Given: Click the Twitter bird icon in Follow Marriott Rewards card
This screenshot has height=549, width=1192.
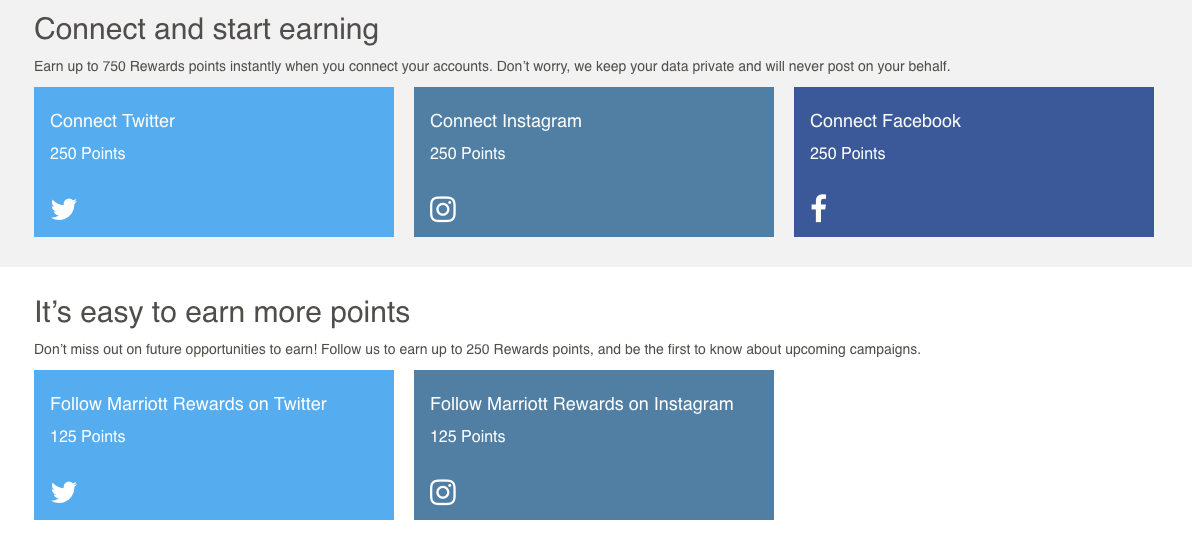Looking at the screenshot, I should coord(64,492).
